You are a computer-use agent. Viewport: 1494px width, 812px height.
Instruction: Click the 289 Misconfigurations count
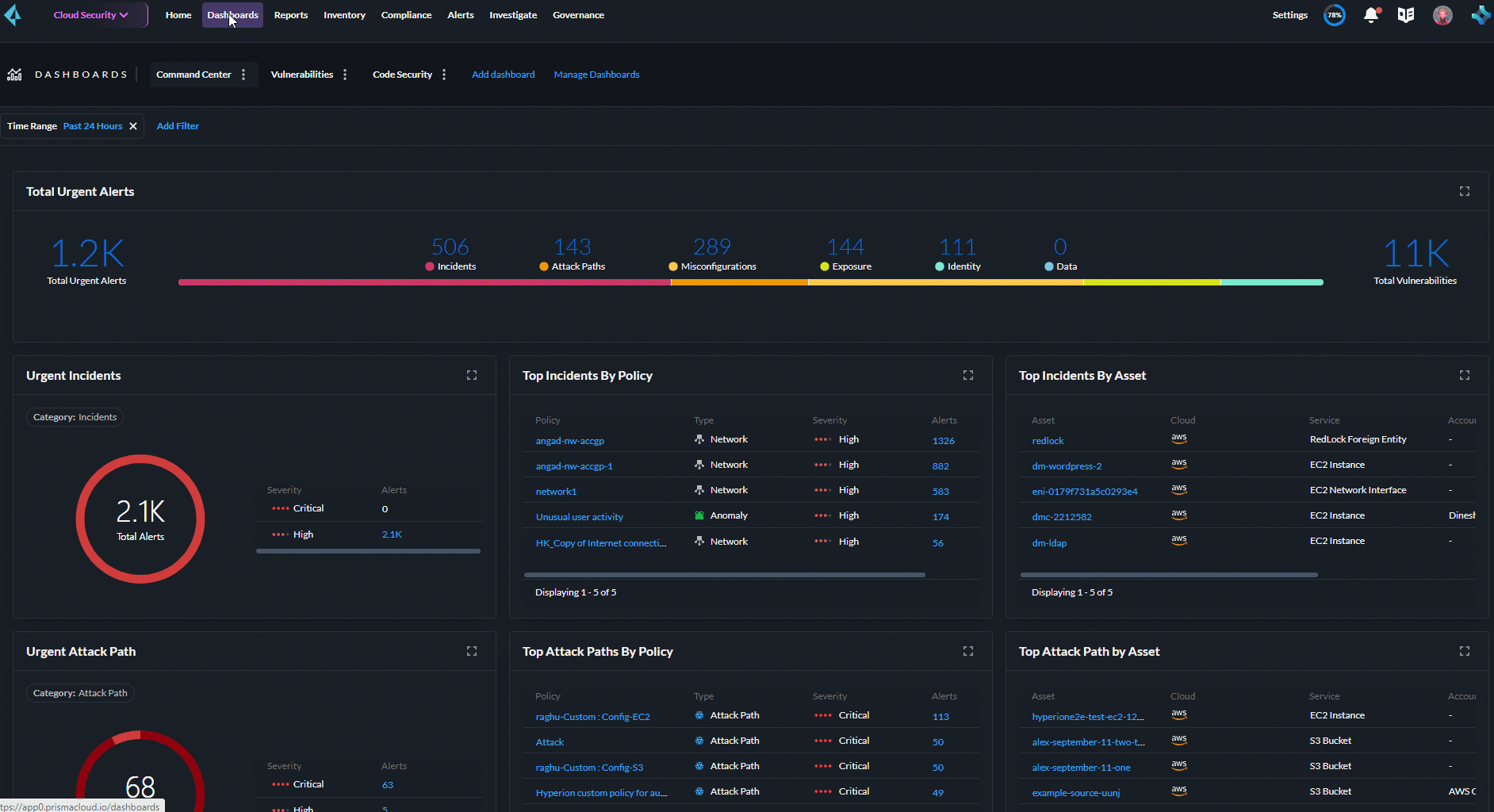click(x=712, y=247)
